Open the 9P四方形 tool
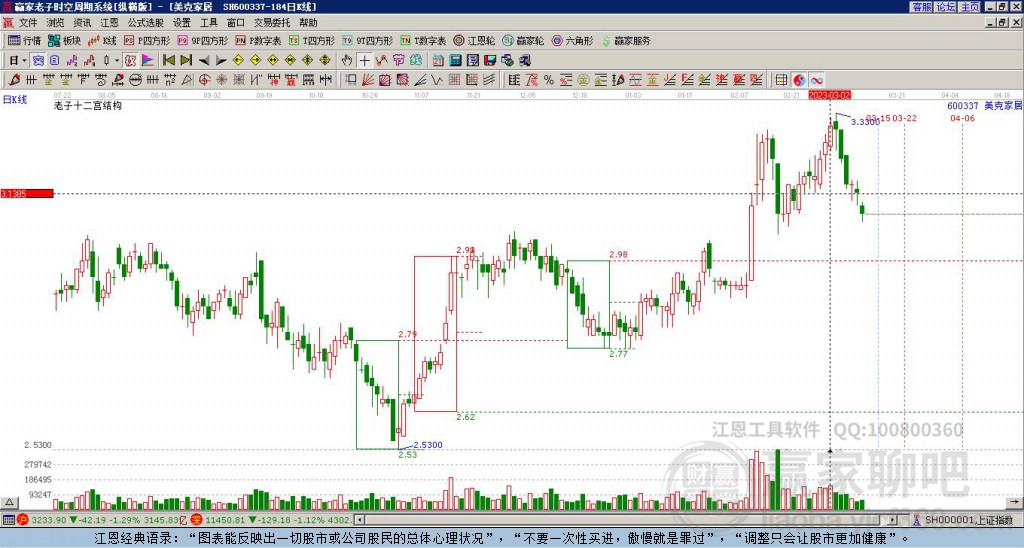This screenshot has height=548, width=1024. coord(203,40)
